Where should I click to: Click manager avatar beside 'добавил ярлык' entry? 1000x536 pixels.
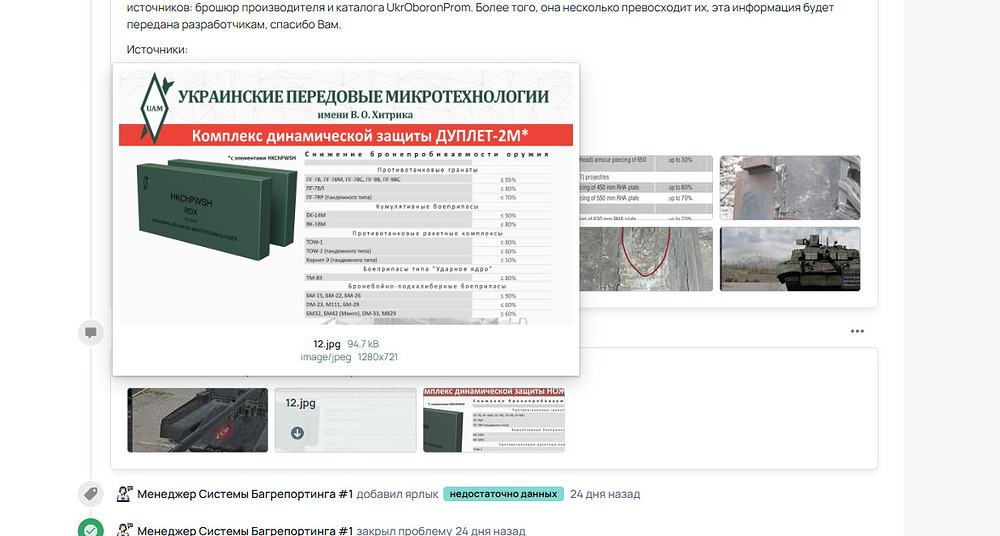coord(125,494)
